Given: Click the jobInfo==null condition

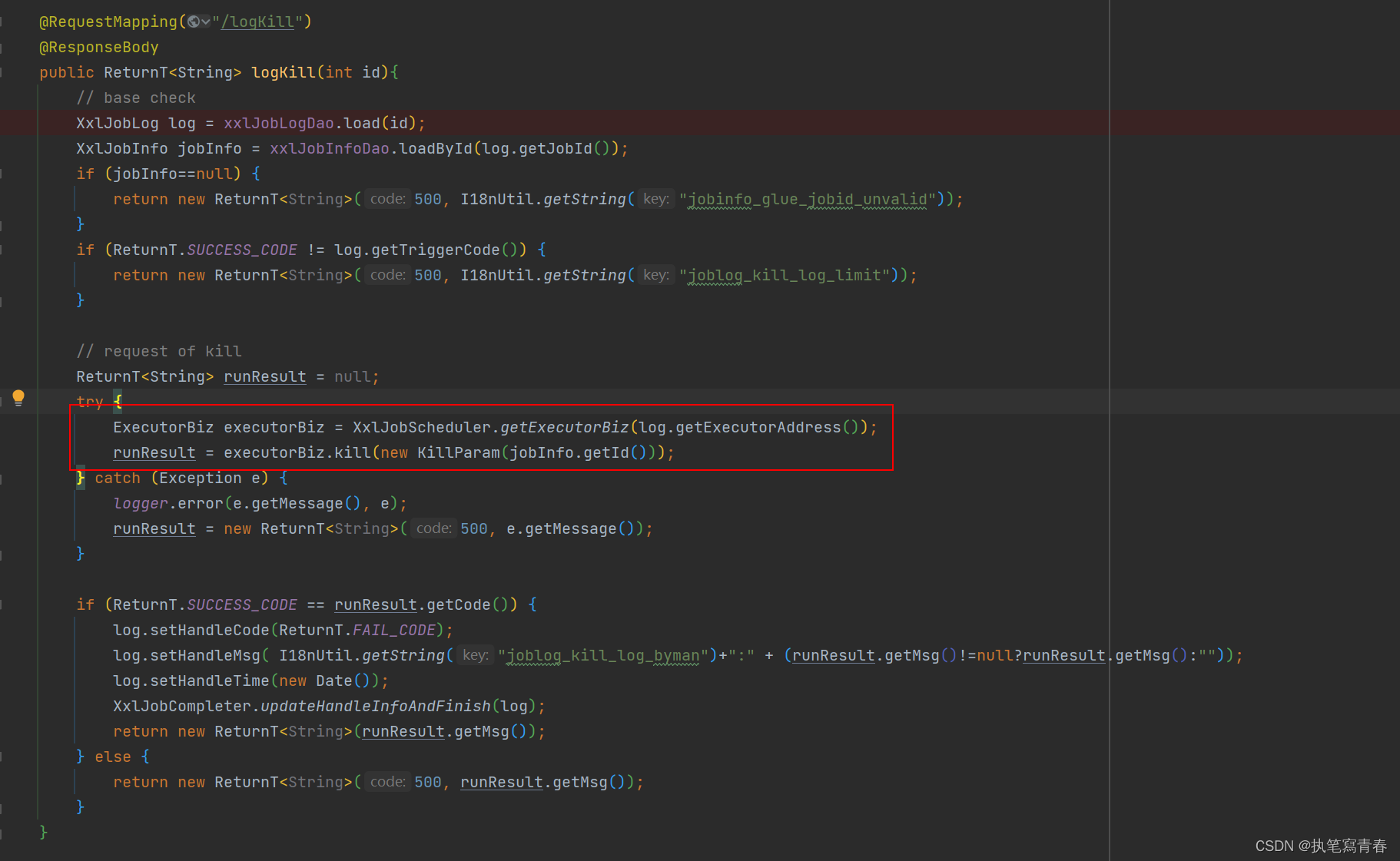Looking at the screenshot, I should [x=173, y=174].
